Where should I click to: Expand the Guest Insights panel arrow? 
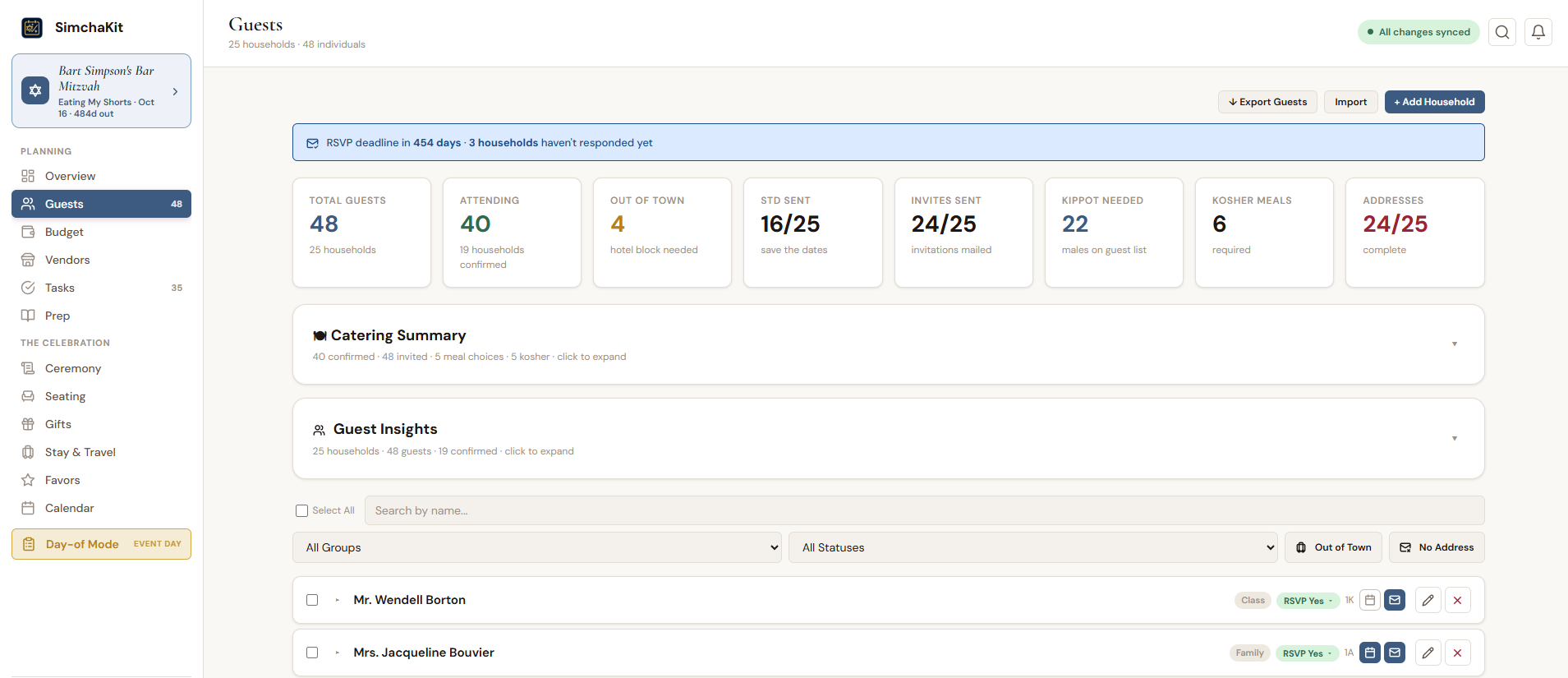coord(1455,439)
